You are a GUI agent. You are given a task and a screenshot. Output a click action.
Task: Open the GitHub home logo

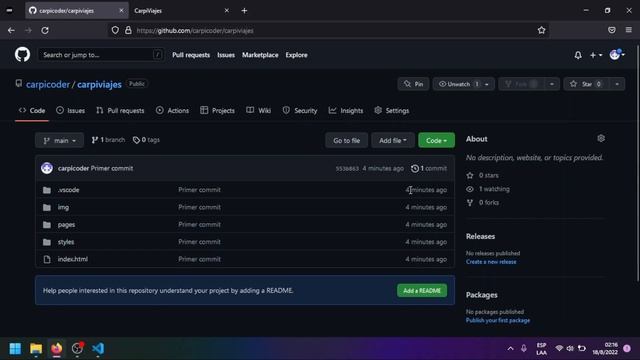22,55
